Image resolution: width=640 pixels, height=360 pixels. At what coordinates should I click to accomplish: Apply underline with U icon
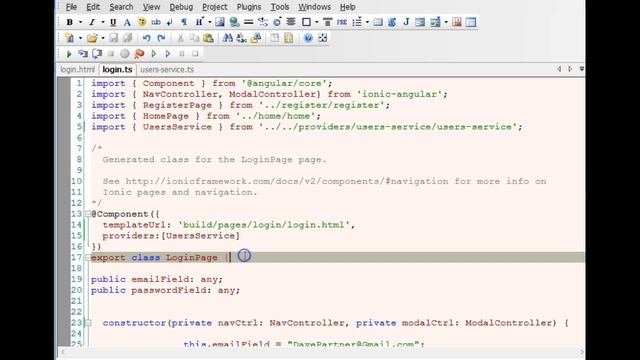tap(113, 22)
